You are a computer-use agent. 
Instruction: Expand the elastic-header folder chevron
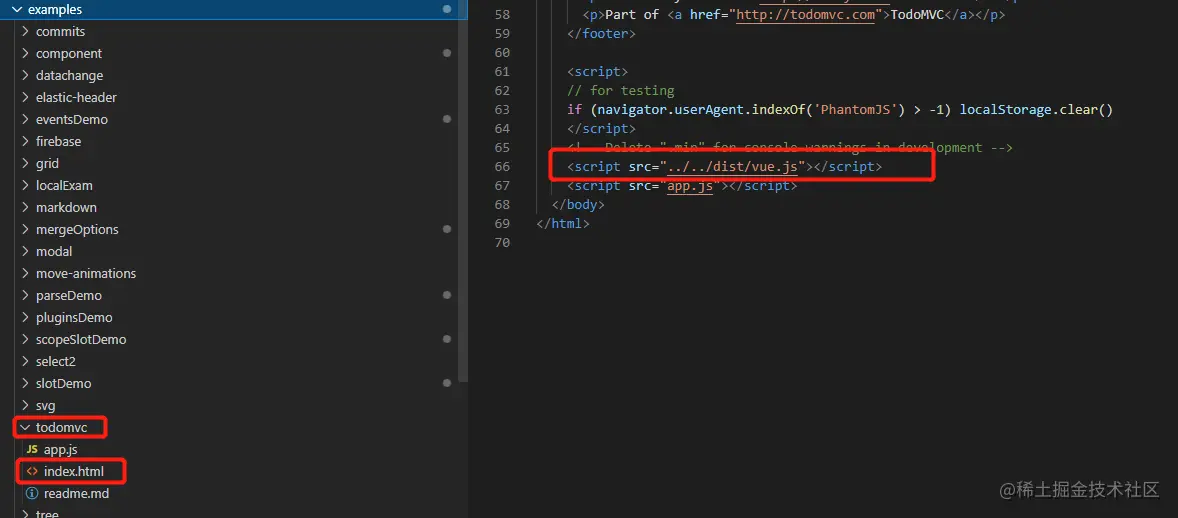click(26, 98)
